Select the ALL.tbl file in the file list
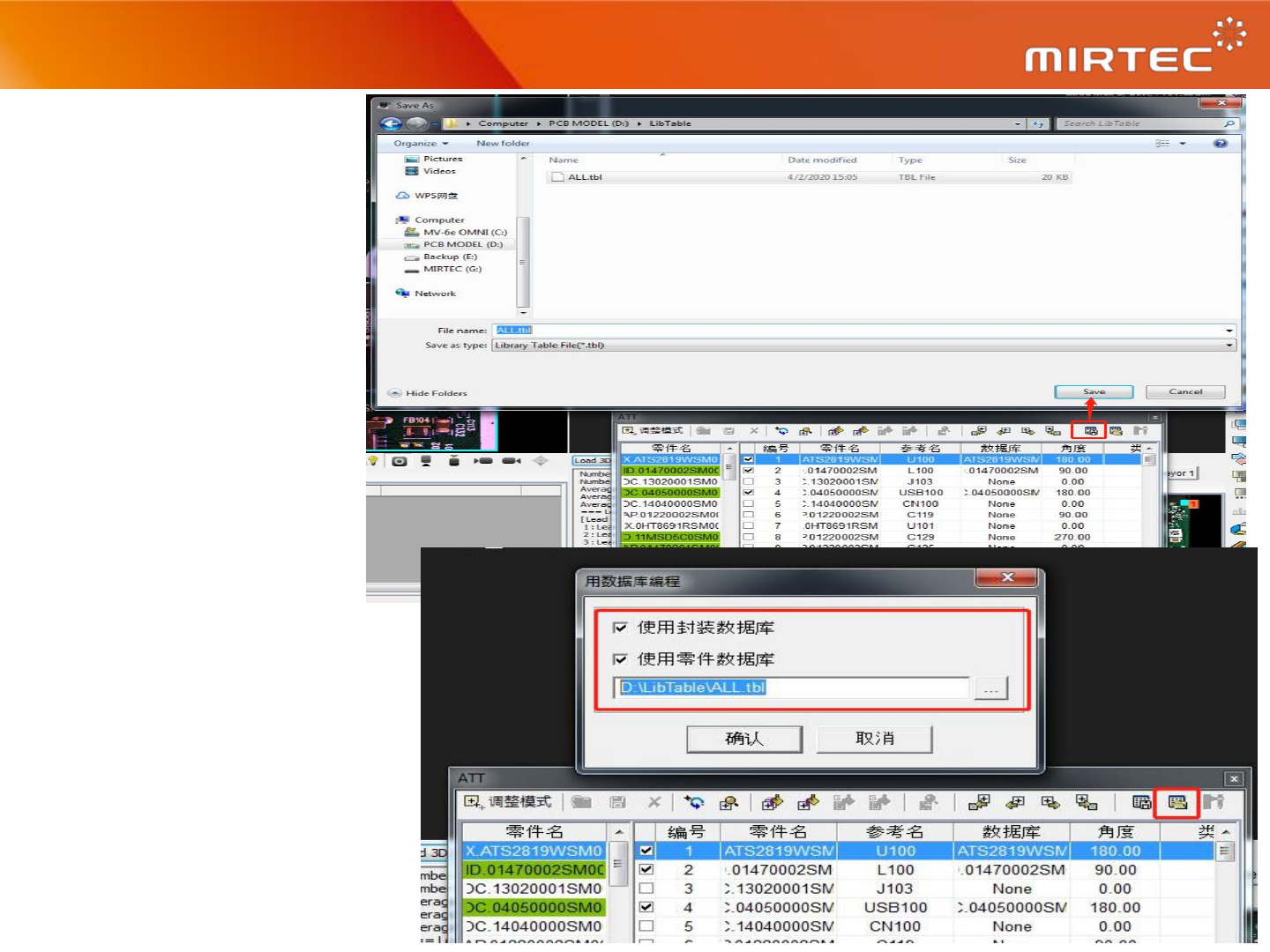This screenshot has width=1270, height=952. tap(585, 177)
